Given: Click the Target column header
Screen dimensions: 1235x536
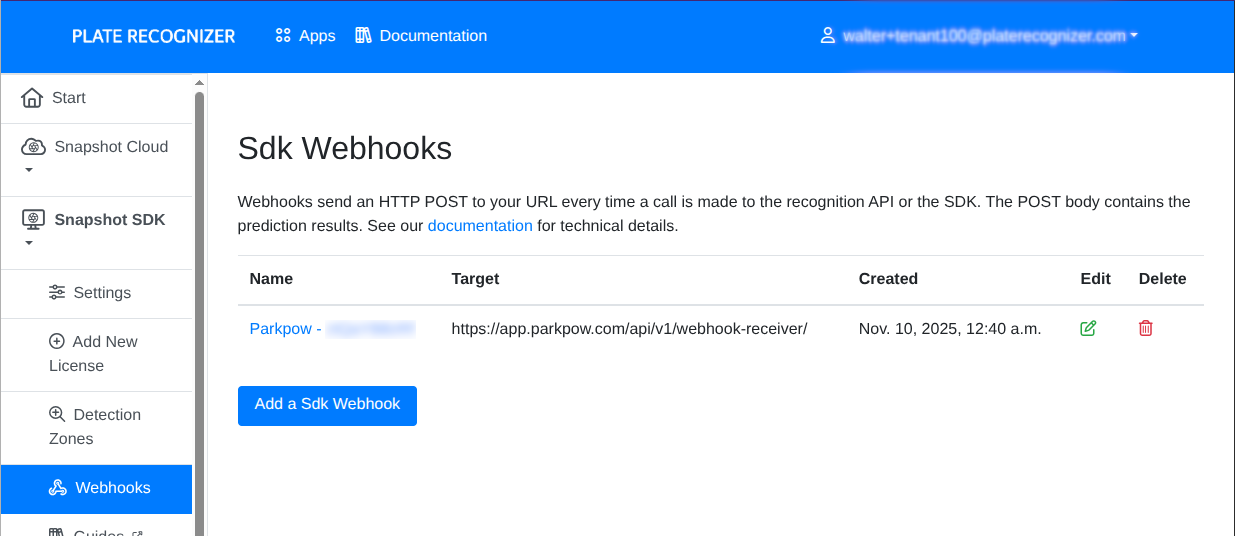Looking at the screenshot, I should tap(475, 279).
